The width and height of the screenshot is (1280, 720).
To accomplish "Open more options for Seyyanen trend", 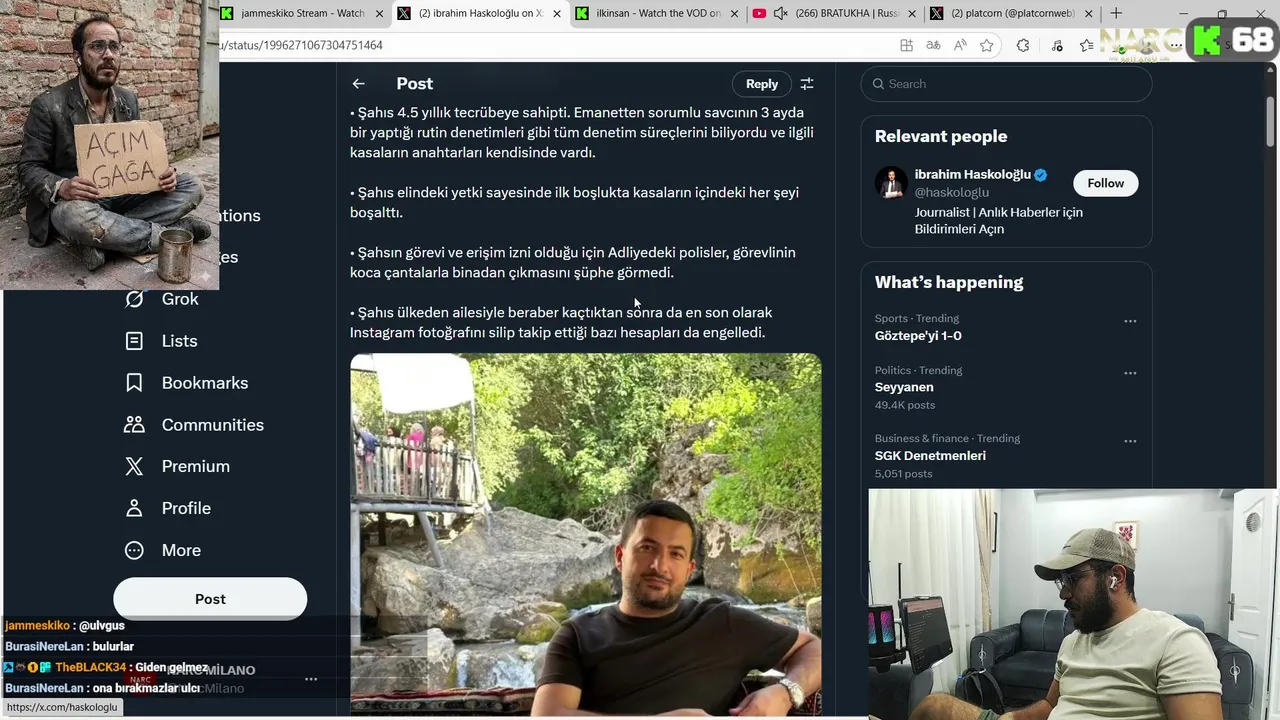I will pyautogui.click(x=1130, y=373).
